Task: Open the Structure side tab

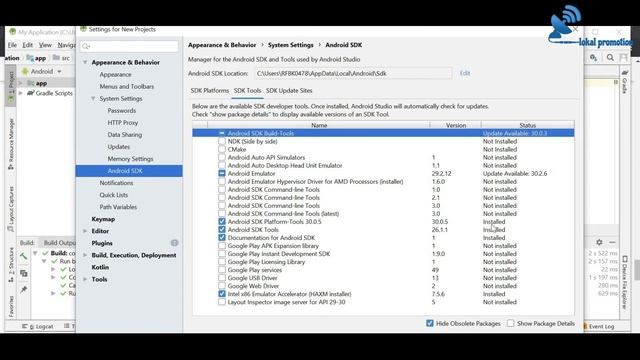Action: click(11, 264)
